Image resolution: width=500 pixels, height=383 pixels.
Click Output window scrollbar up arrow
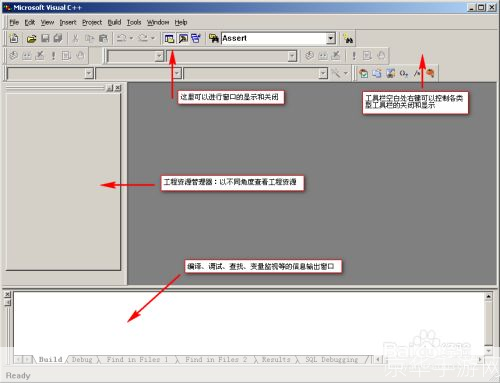click(488, 296)
